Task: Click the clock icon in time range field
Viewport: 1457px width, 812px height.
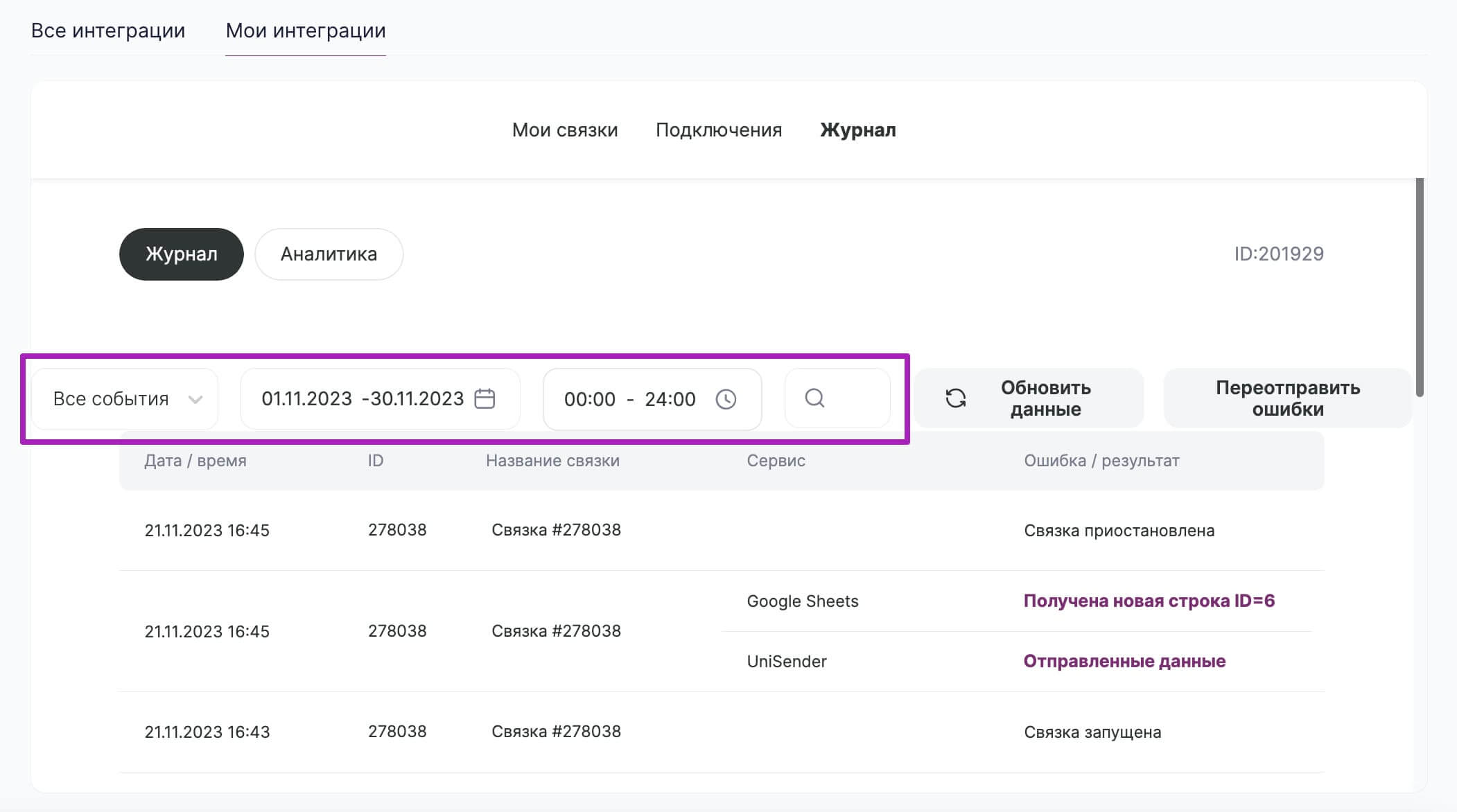Action: (726, 399)
